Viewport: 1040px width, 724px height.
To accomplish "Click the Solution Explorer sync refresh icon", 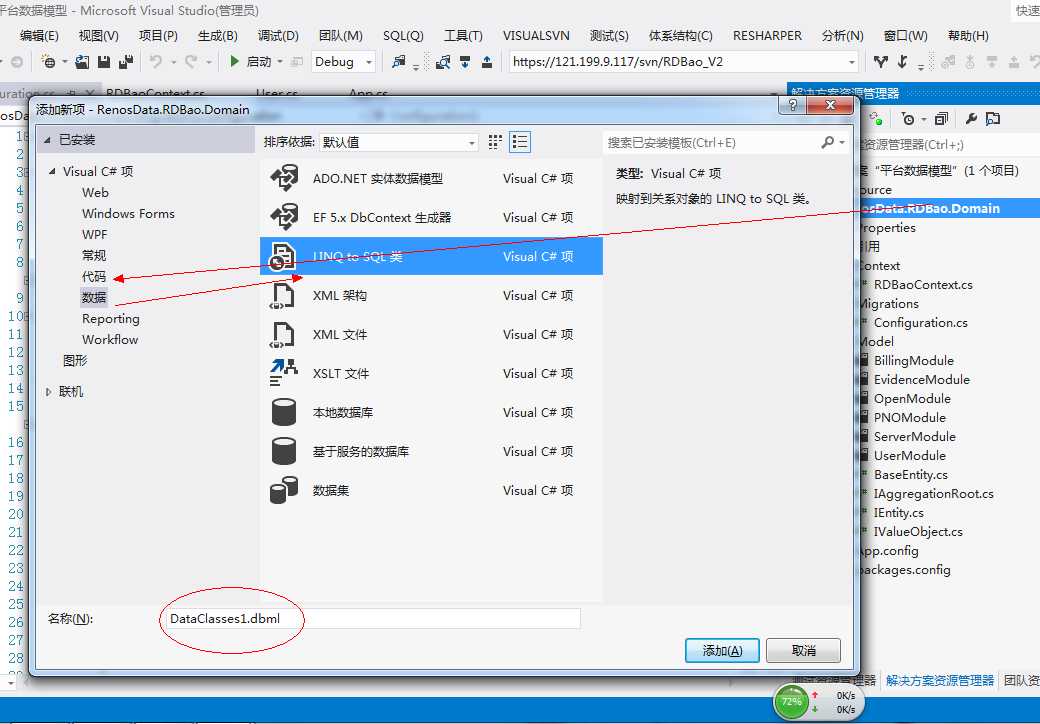I will tap(876, 119).
